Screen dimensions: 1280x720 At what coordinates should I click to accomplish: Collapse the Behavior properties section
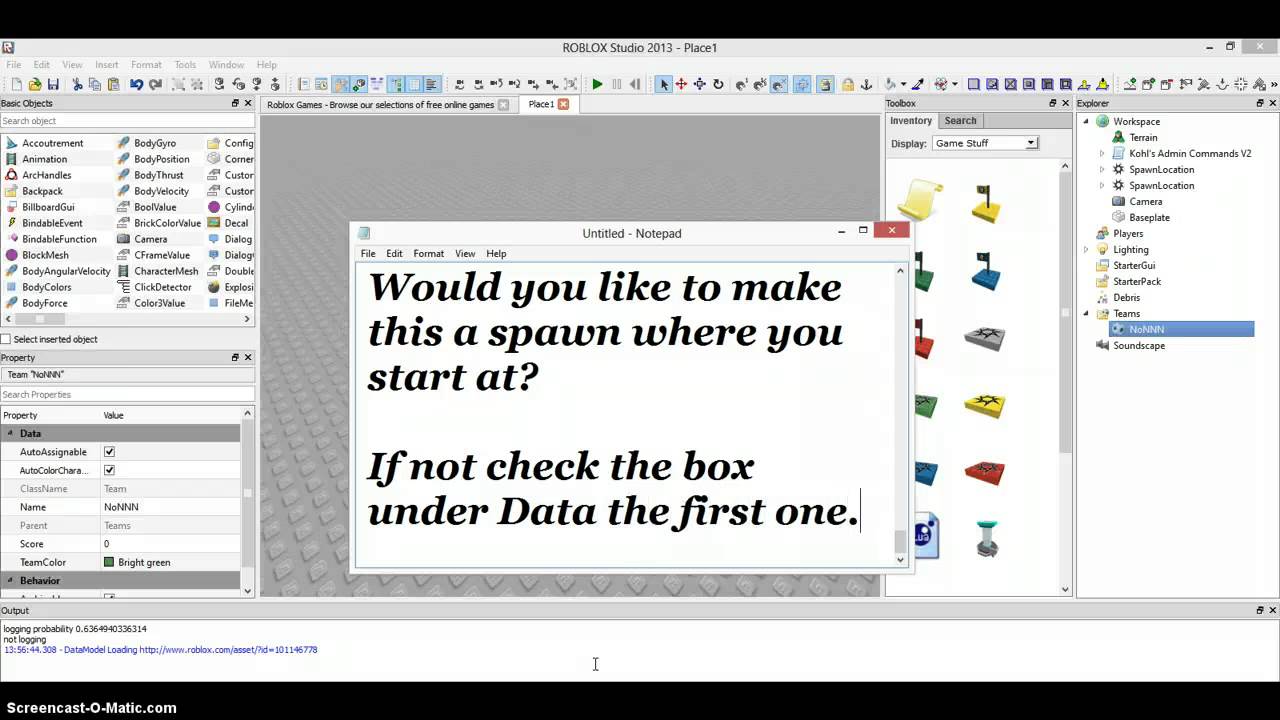11,580
